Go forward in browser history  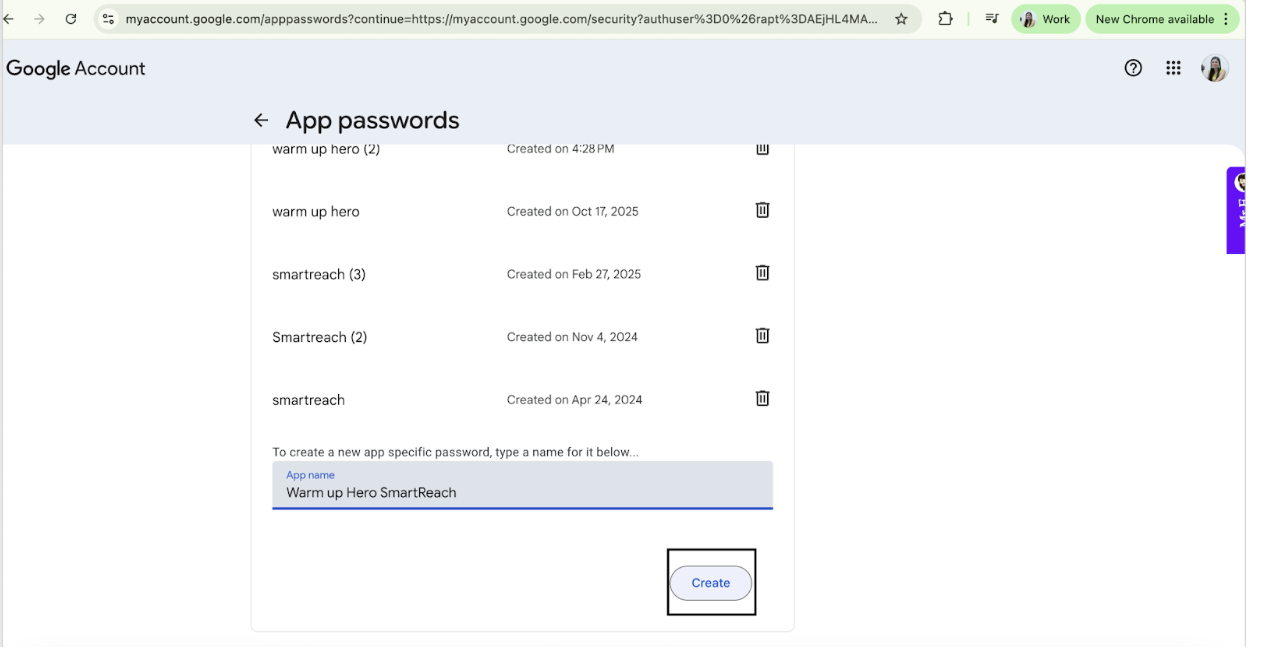pyautogui.click(x=40, y=19)
